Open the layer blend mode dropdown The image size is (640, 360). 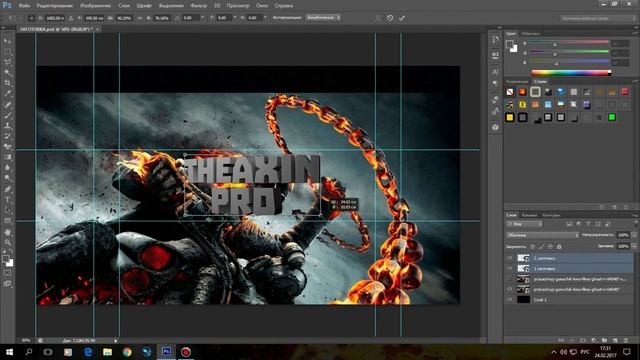[x=543, y=235]
